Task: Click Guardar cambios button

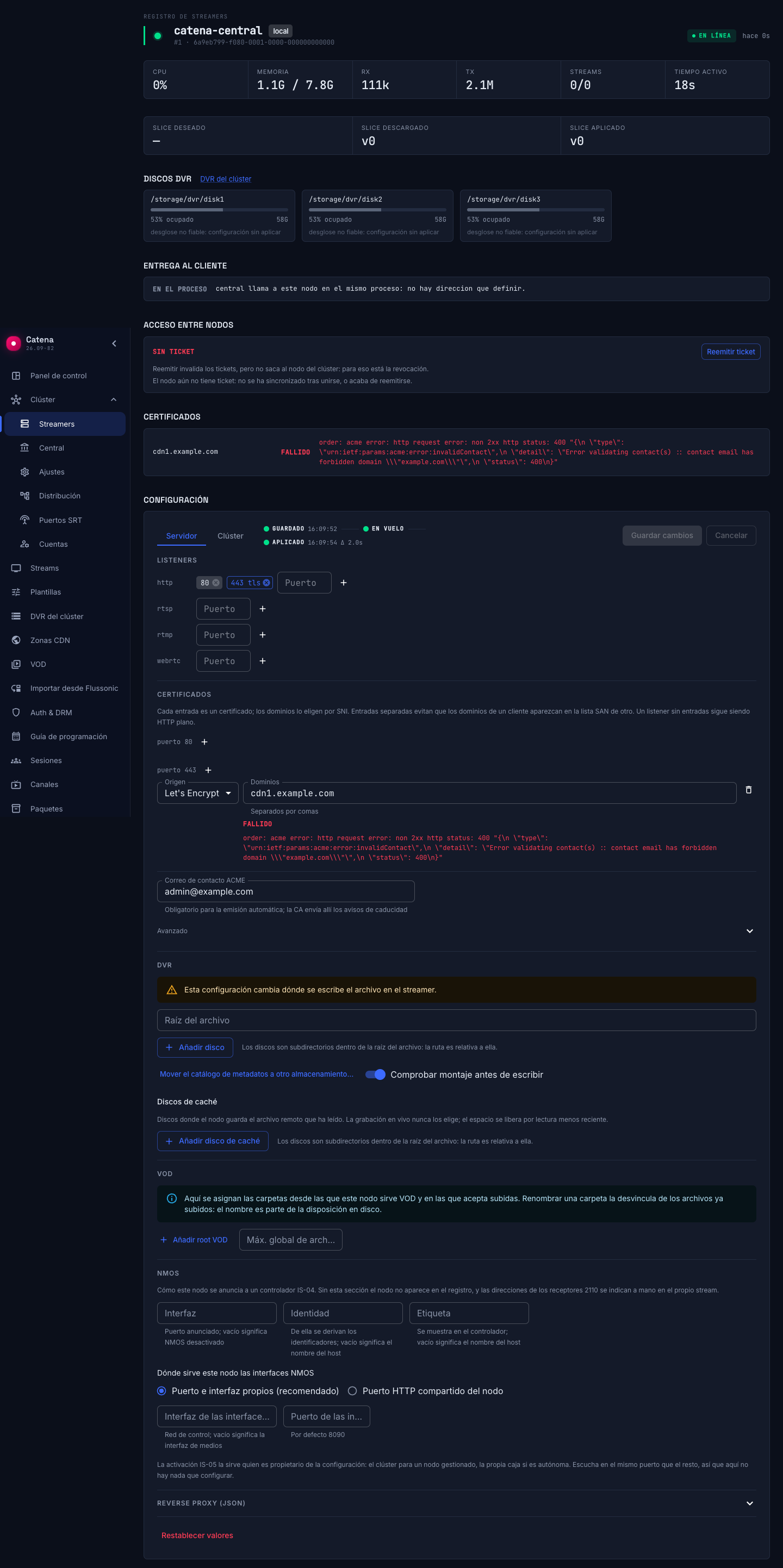Action: pos(662,536)
